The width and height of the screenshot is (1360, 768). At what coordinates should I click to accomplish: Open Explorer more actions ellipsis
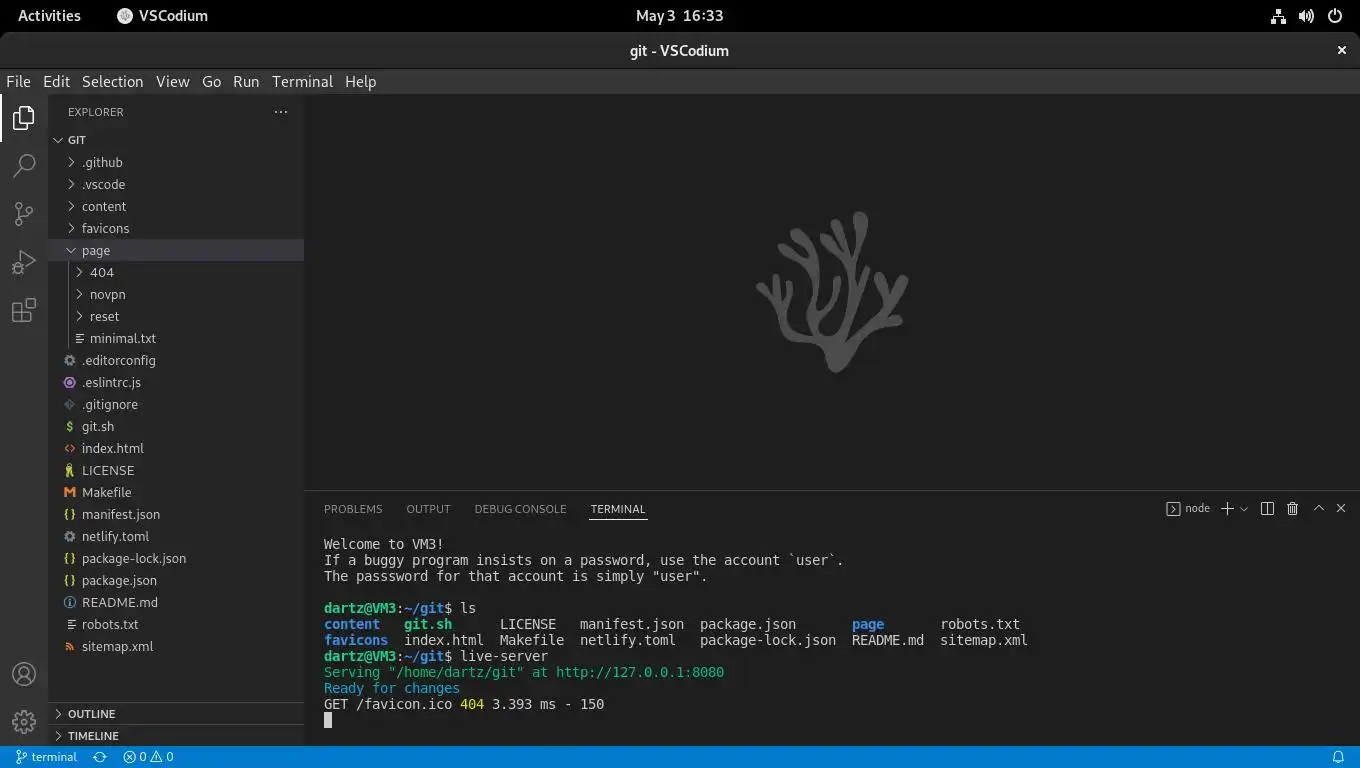coord(281,112)
